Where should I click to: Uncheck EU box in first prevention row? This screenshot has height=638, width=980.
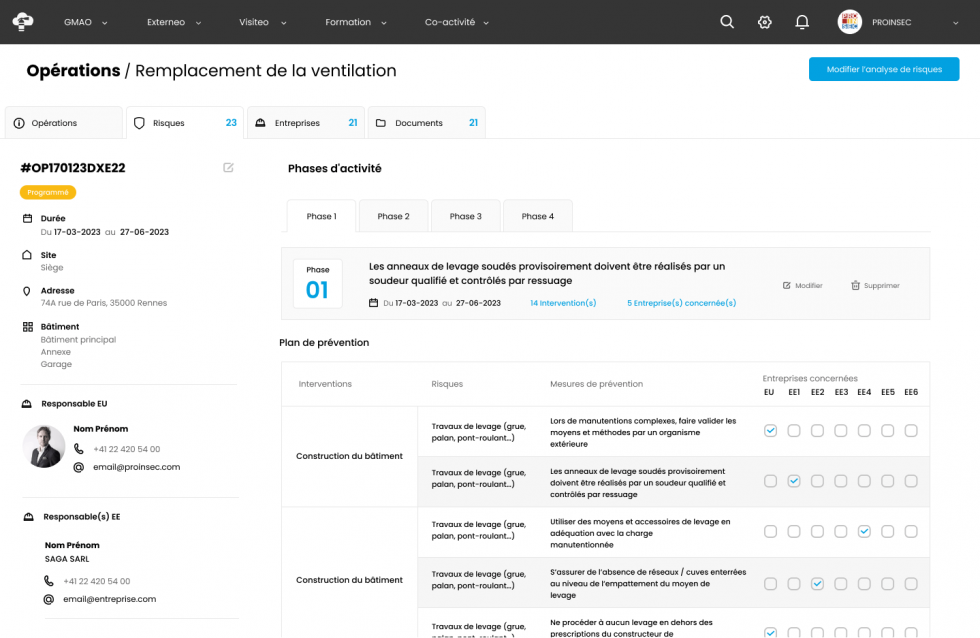(x=770, y=431)
